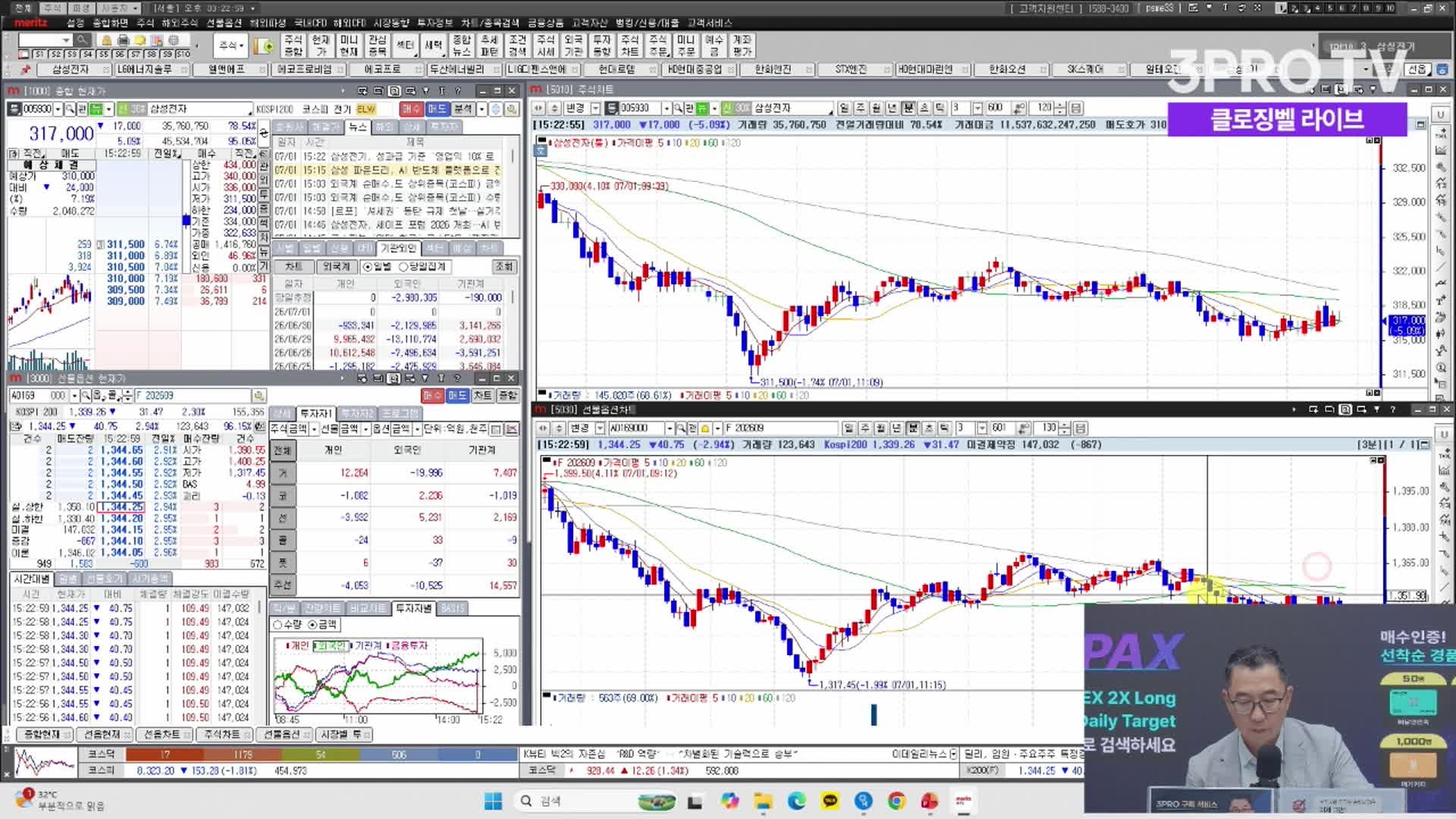
Task: Click the magnifier search icon beside stock code 005930
Action: pos(70,109)
